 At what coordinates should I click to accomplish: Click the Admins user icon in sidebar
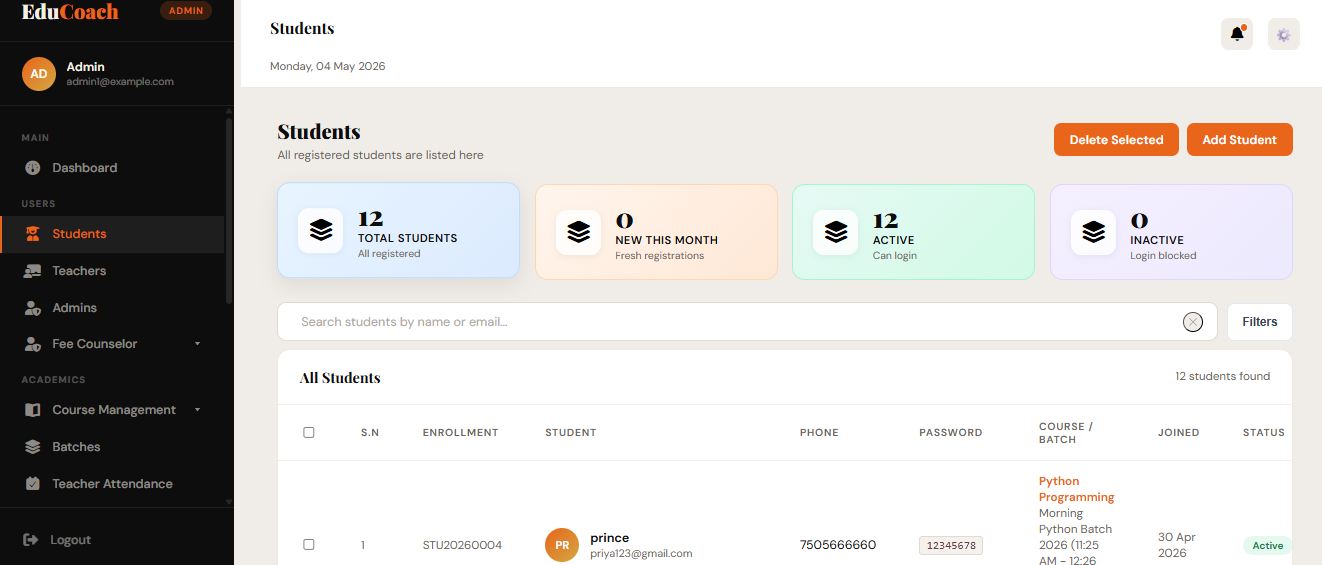(x=33, y=308)
